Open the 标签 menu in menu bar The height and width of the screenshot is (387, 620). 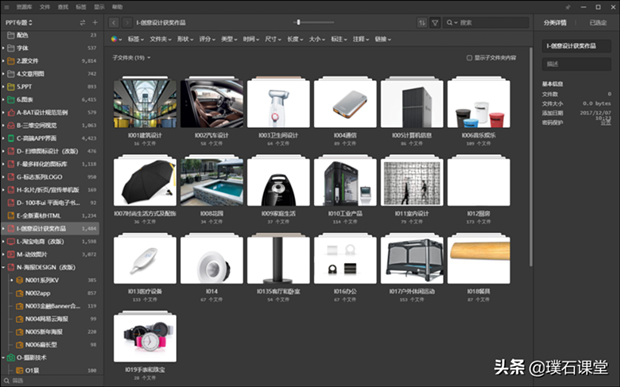point(81,7)
